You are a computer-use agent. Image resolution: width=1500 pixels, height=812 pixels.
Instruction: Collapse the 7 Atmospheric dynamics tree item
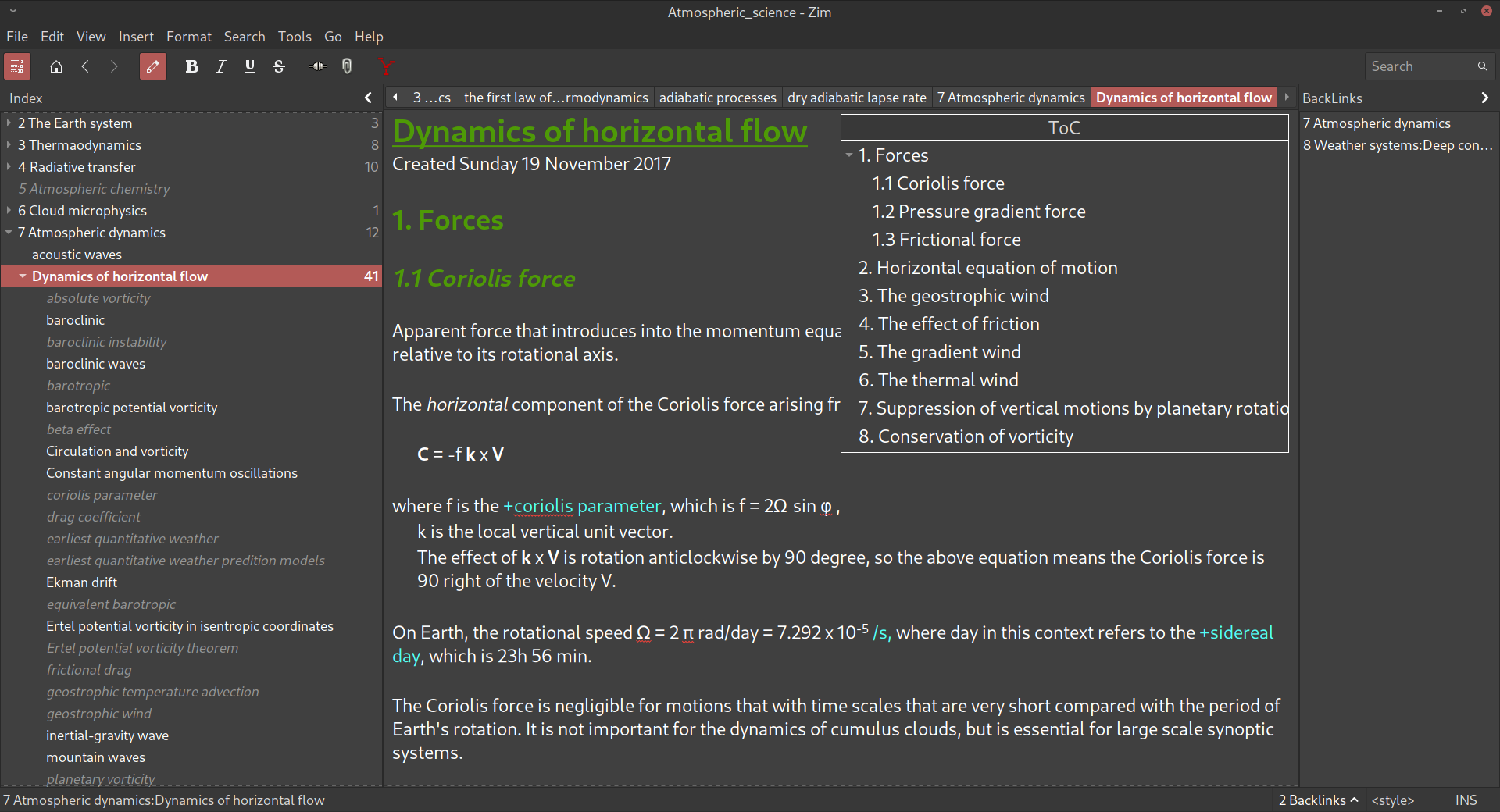click(x=8, y=232)
